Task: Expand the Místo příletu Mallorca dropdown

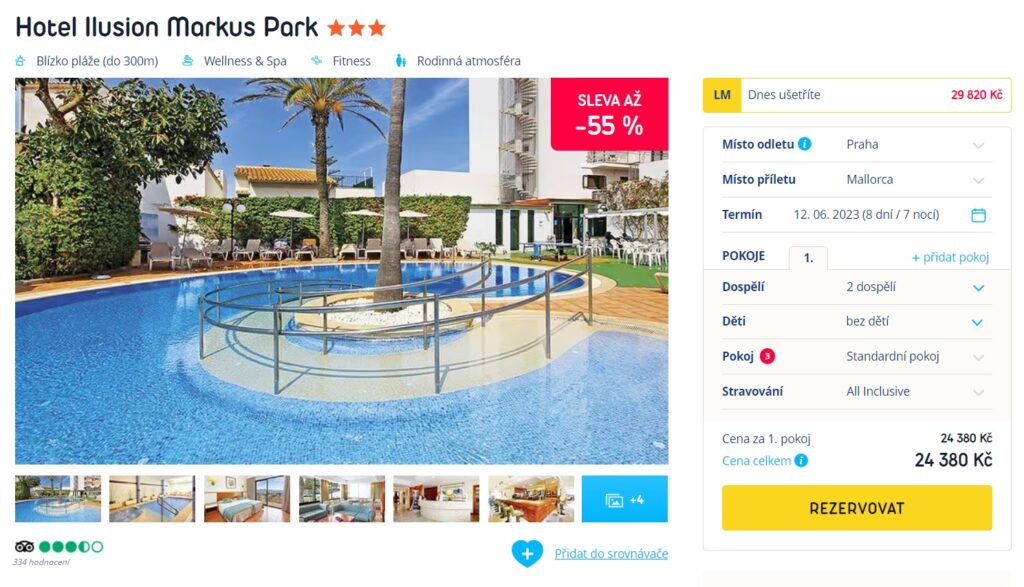Action: 919,180
